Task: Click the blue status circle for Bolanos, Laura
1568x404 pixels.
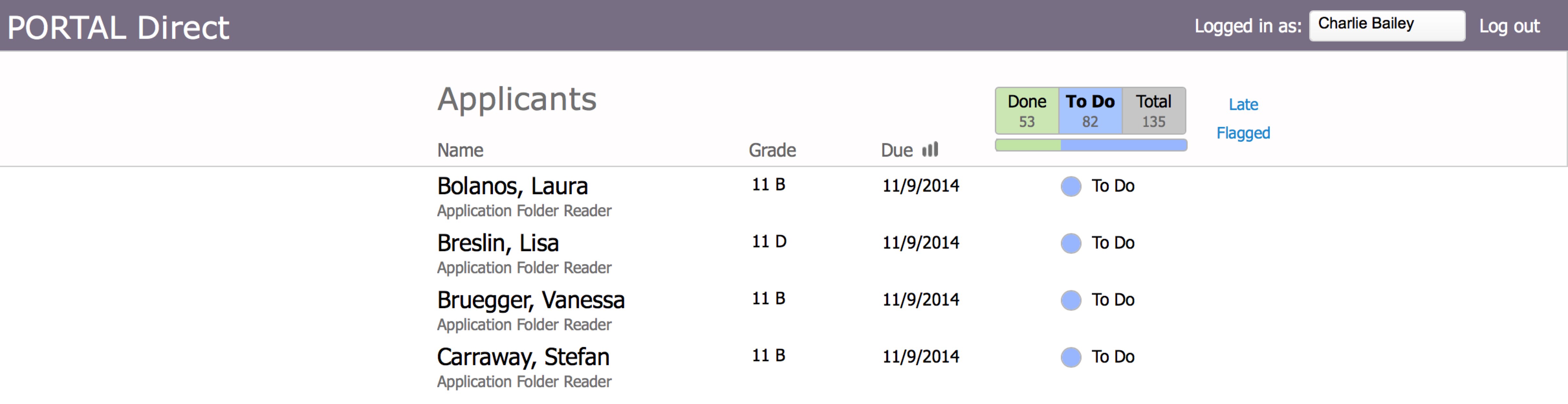Action: point(1071,186)
